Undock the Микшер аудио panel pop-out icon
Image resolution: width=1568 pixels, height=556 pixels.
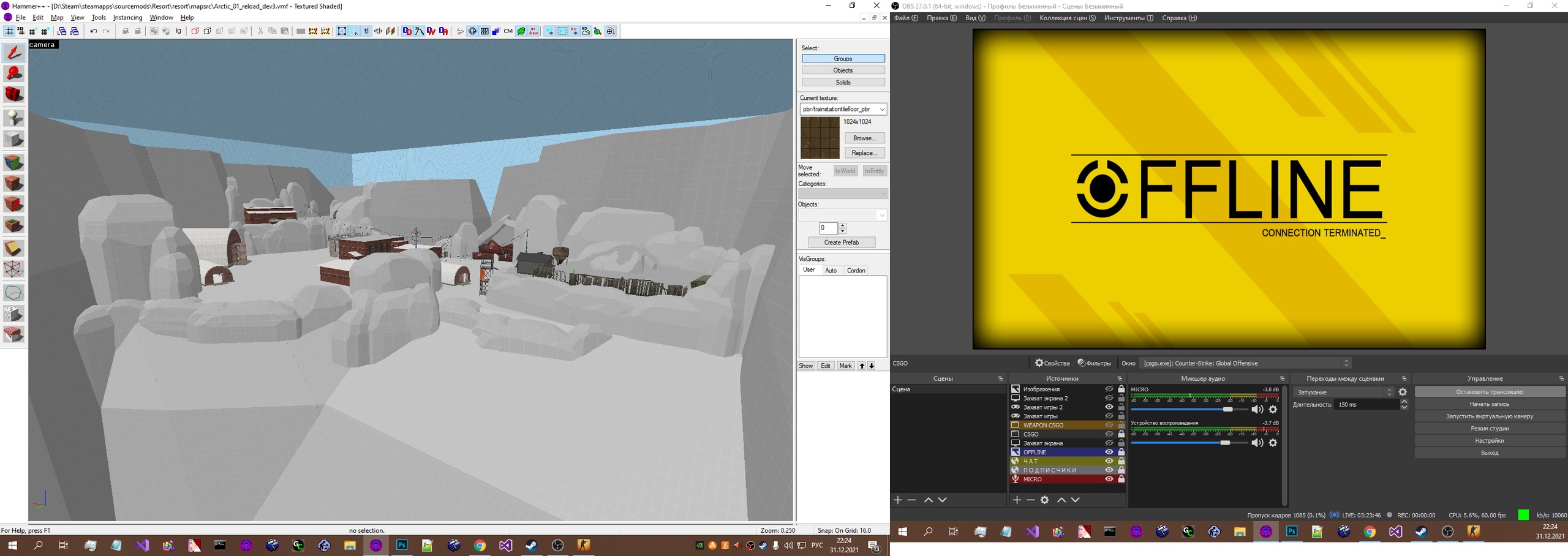1282,378
